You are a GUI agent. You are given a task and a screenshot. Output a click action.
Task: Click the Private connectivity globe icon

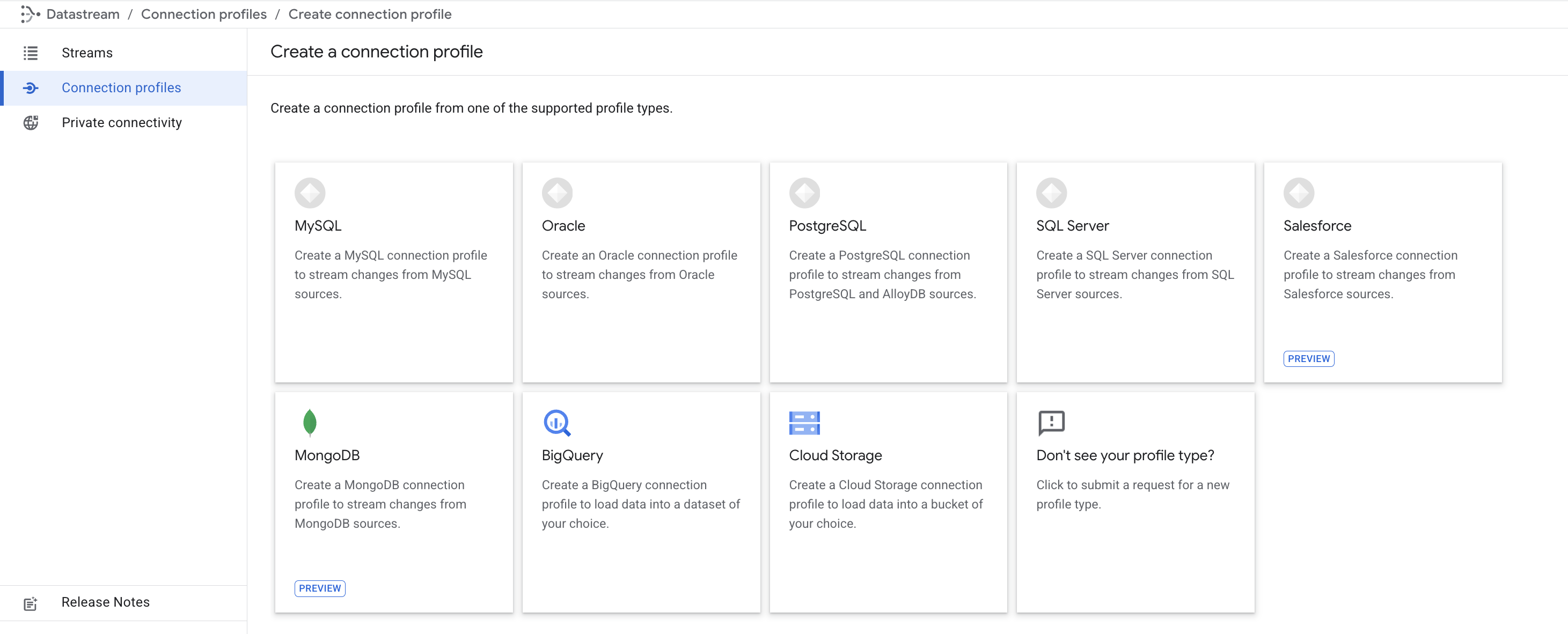pyautogui.click(x=31, y=123)
